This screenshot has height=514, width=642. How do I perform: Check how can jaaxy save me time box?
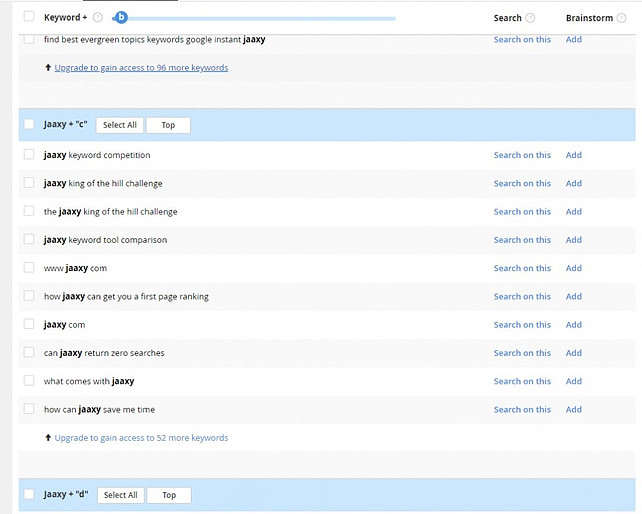click(29, 409)
